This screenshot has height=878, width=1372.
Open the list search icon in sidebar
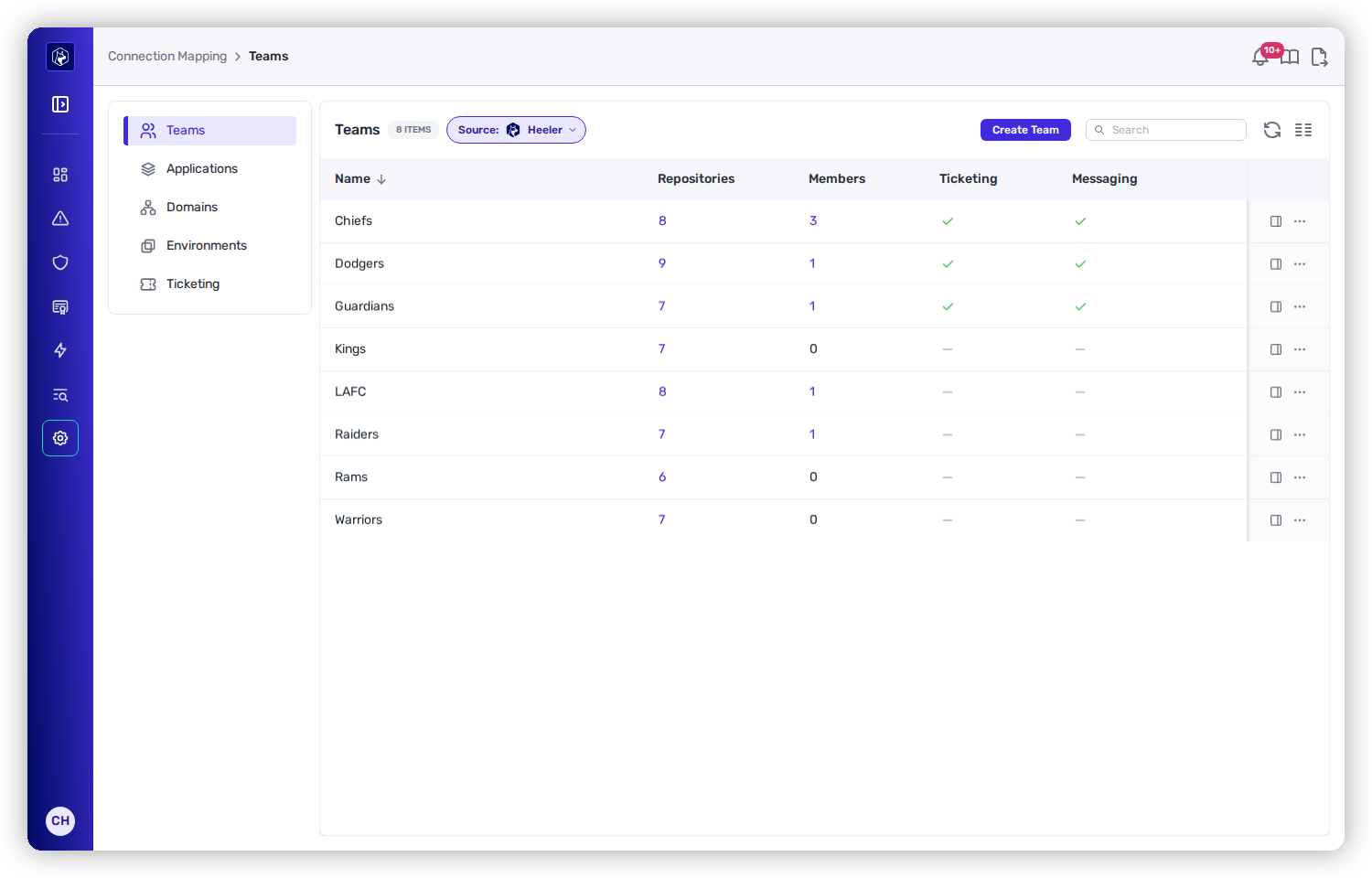pos(60,395)
